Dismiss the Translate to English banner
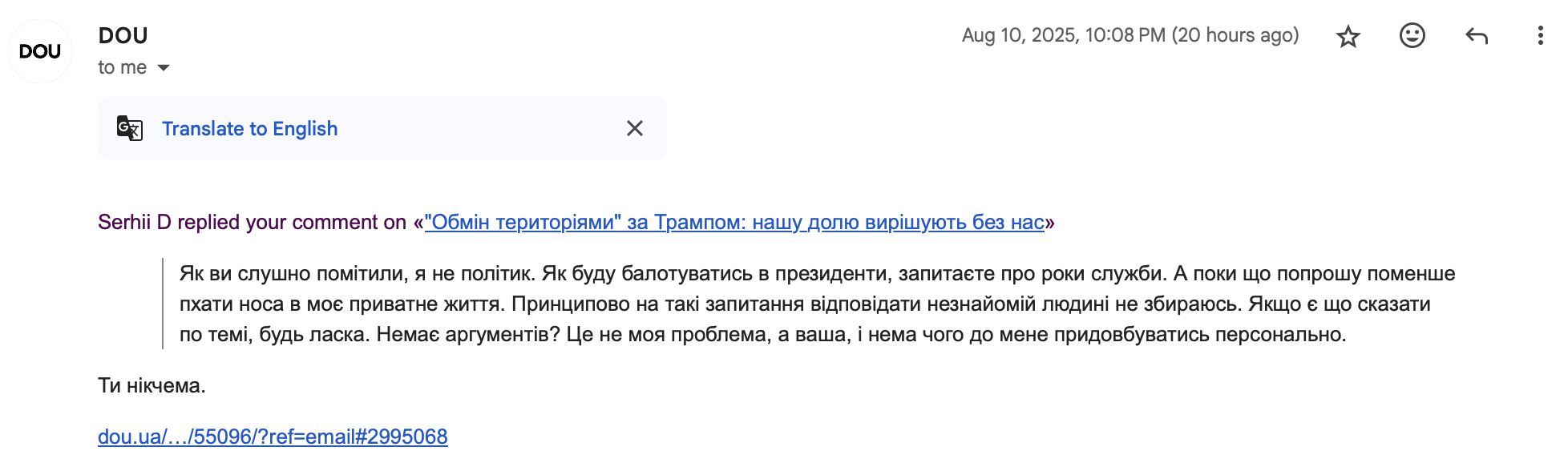 point(635,128)
